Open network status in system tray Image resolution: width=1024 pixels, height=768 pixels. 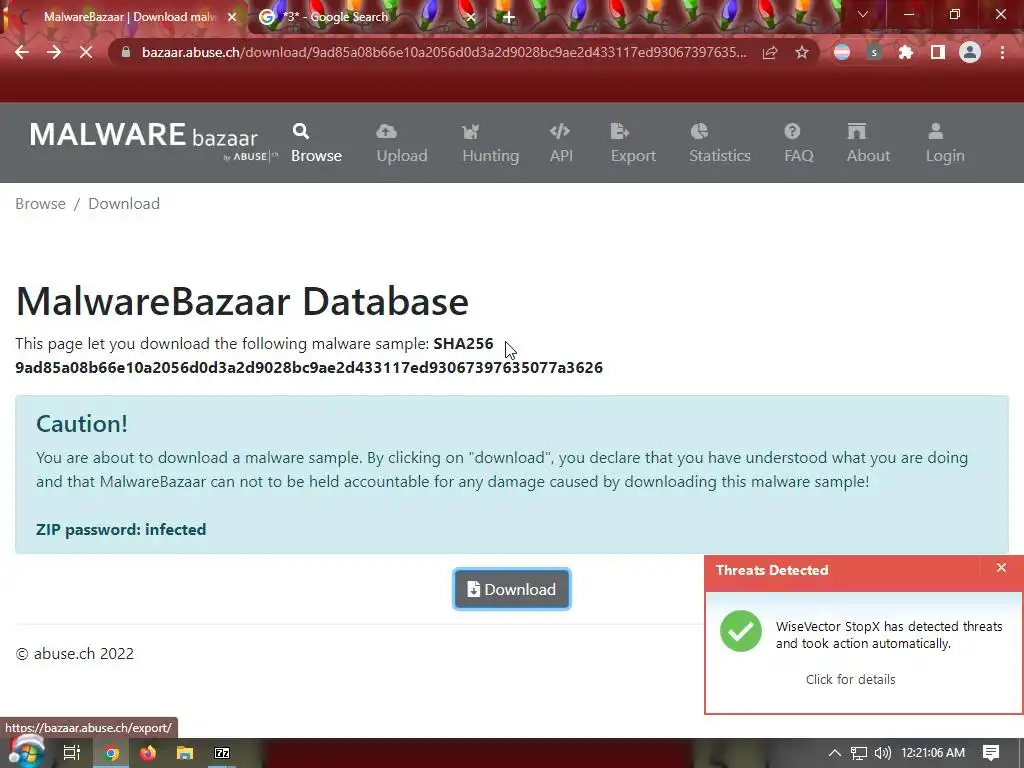click(859, 753)
